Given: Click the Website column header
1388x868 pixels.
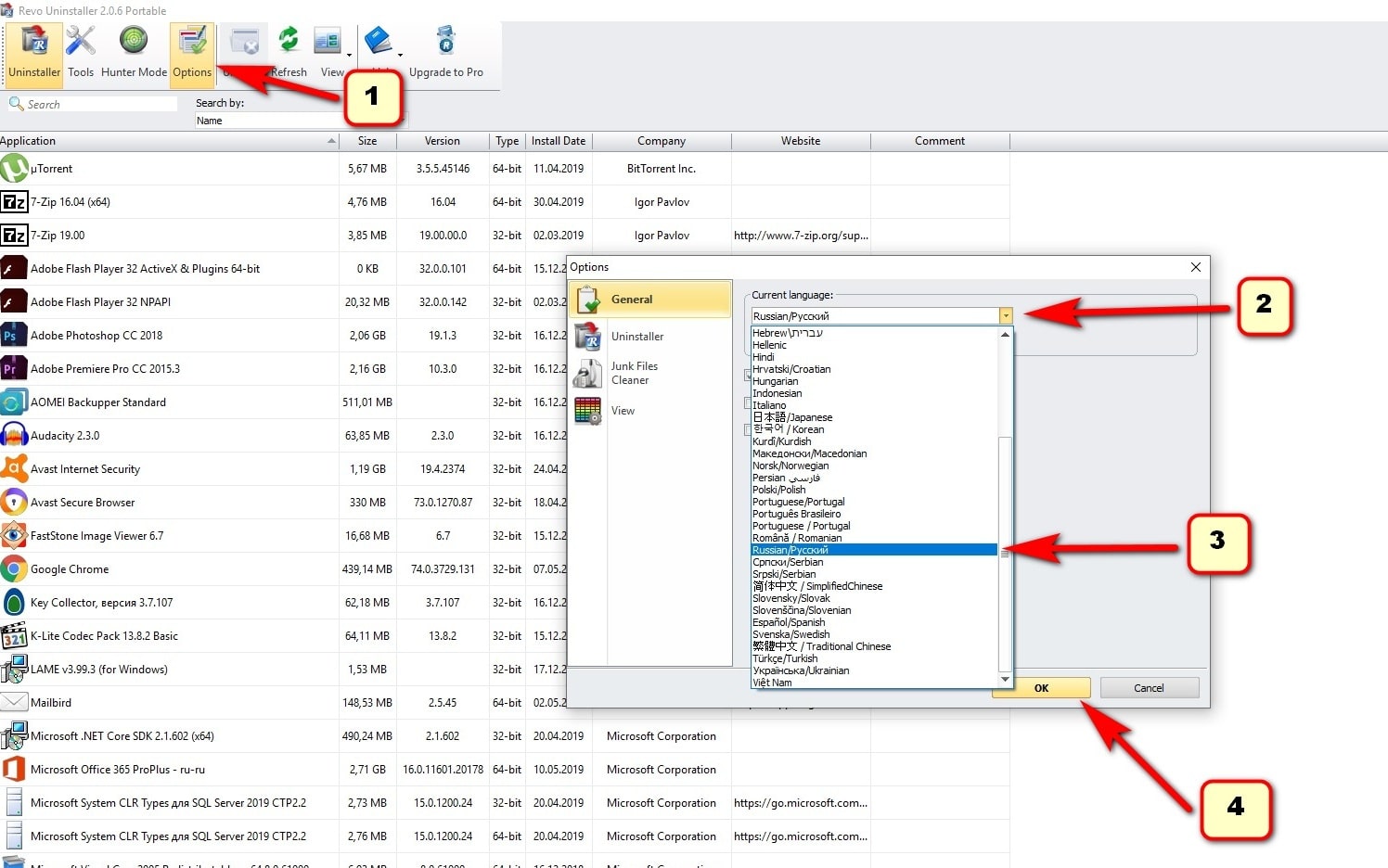Looking at the screenshot, I should (x=801, y=141).
